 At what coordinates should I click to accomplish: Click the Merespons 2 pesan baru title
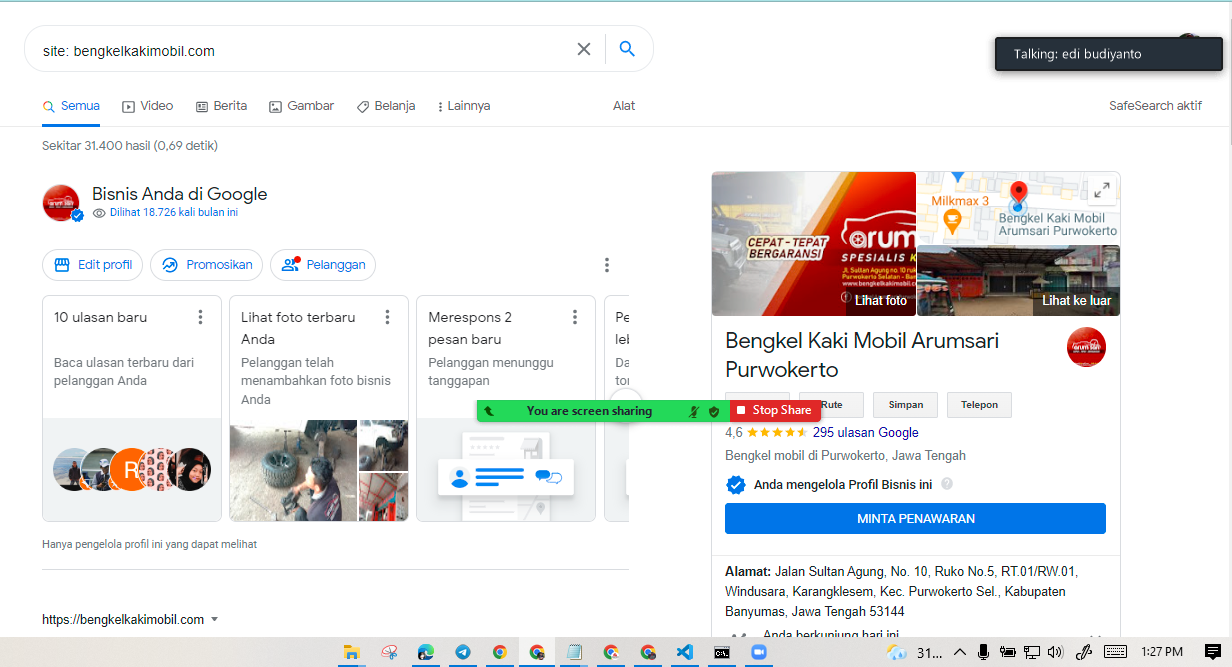470,328
